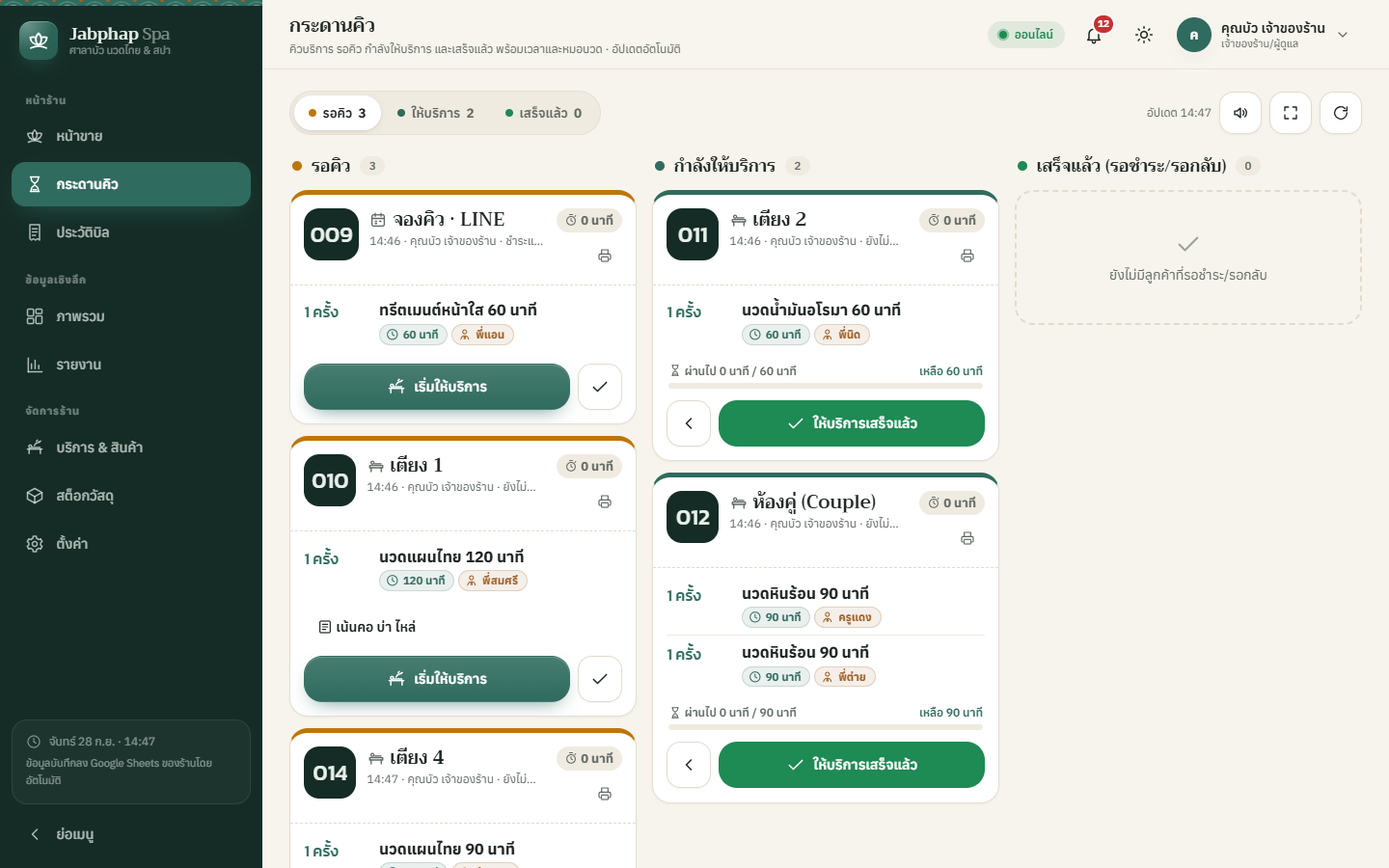This screenshot has width=1389, height=868.
Task: Enter fullscreen mode for queue board
Action: [1291, 113]
